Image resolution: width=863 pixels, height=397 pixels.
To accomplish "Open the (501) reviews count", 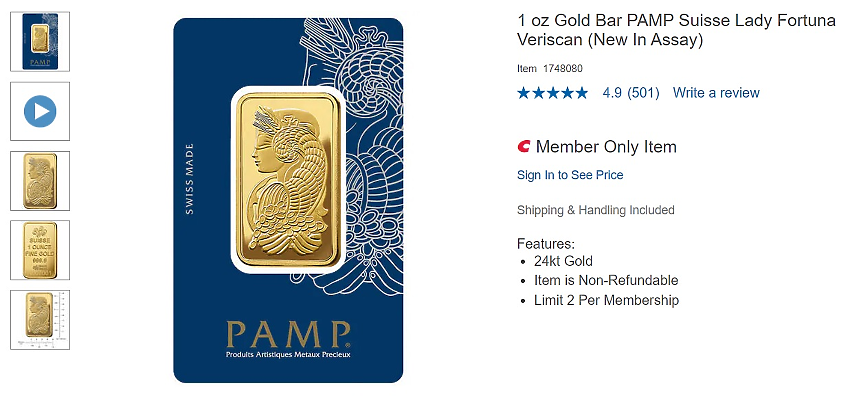I will pyautogui.click(x=643, y=93).
